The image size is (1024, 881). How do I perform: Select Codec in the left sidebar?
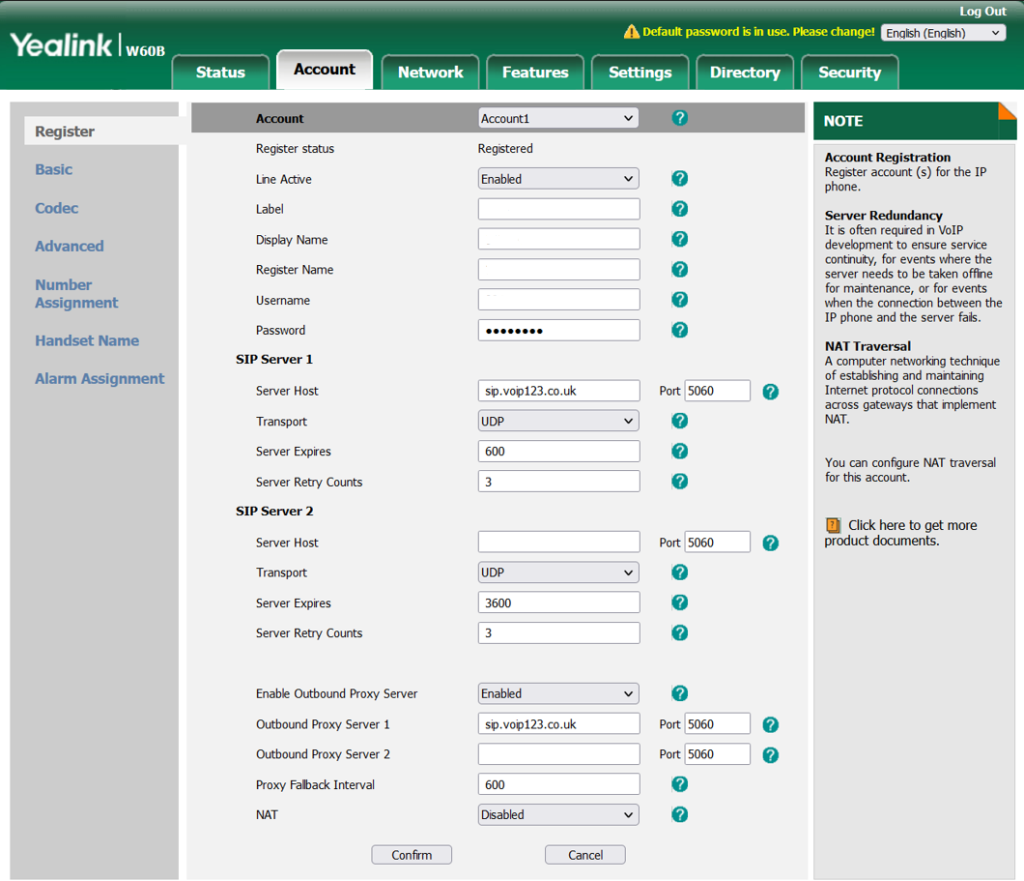56,208
